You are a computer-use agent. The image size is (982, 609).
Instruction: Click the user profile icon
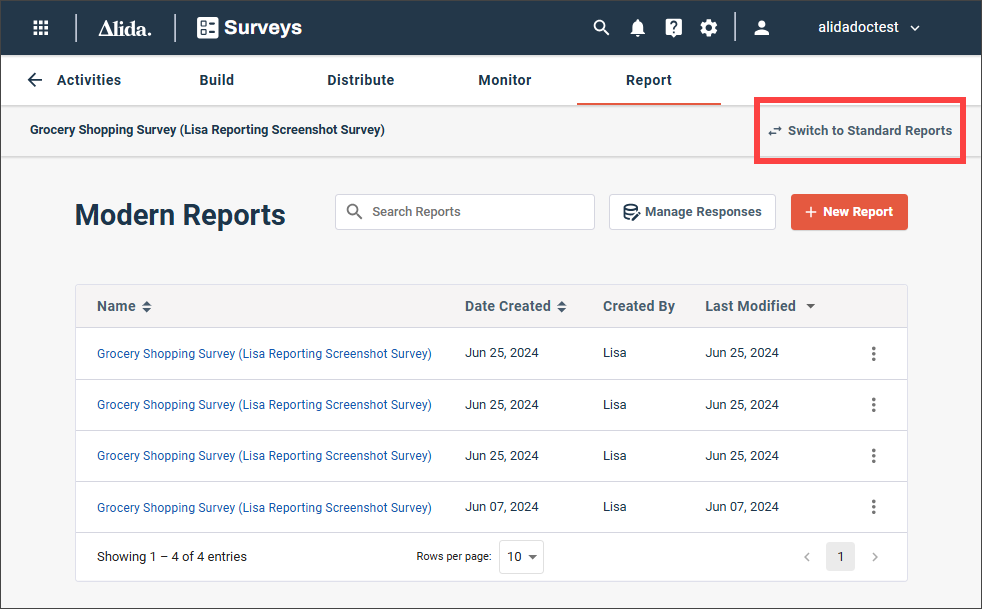pos(762,28)
